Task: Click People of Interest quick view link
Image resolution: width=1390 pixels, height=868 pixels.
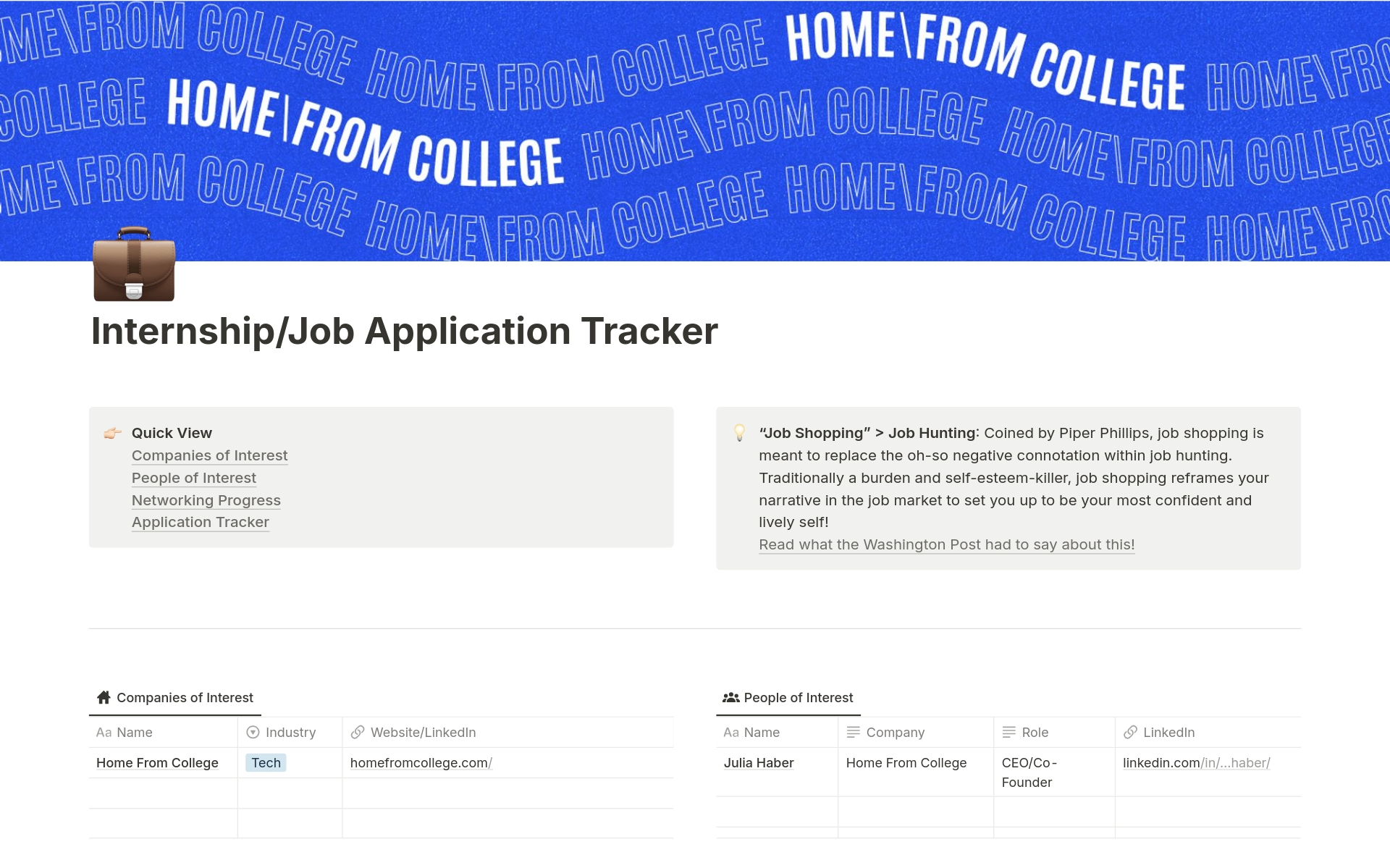Action: pos(194,477)
